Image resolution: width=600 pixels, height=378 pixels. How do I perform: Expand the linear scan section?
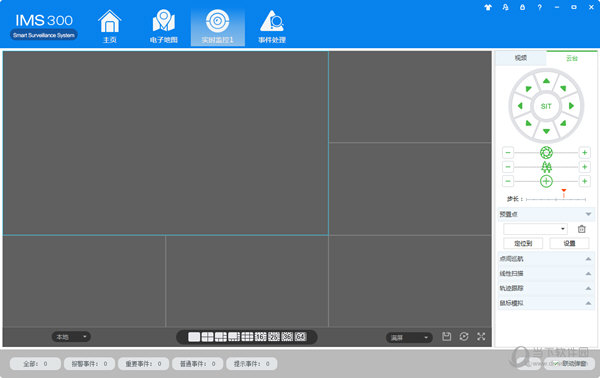[x=546, y=274]
